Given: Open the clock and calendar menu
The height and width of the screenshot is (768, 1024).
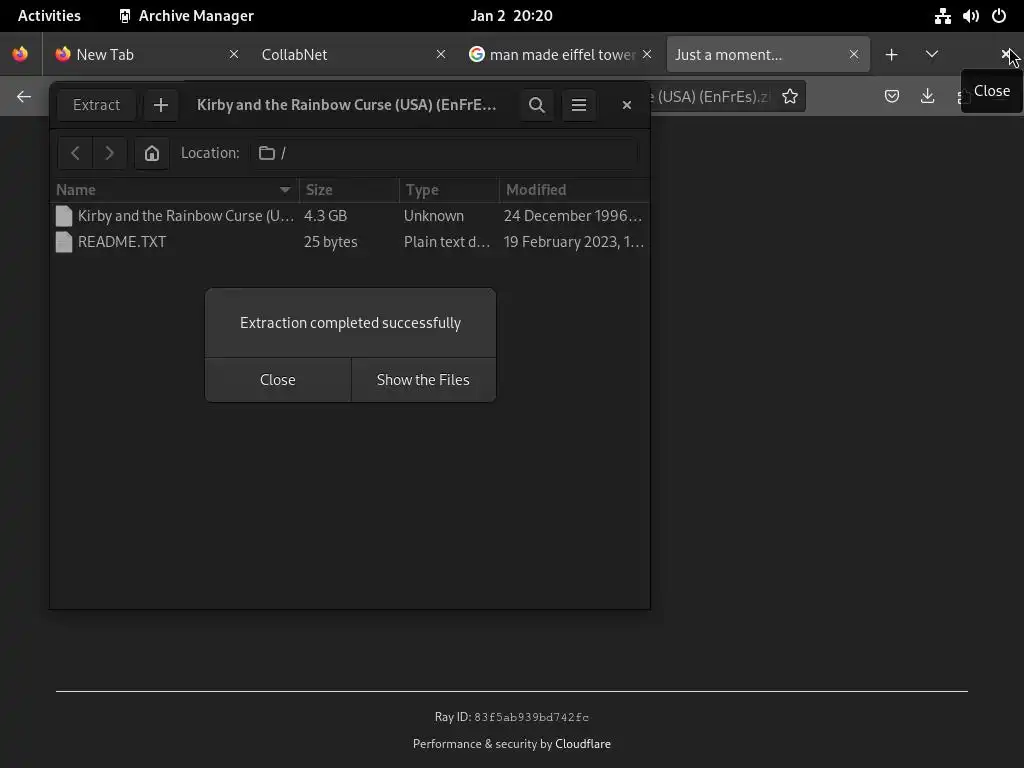Looking at the screenshot, I should [512, 16].
